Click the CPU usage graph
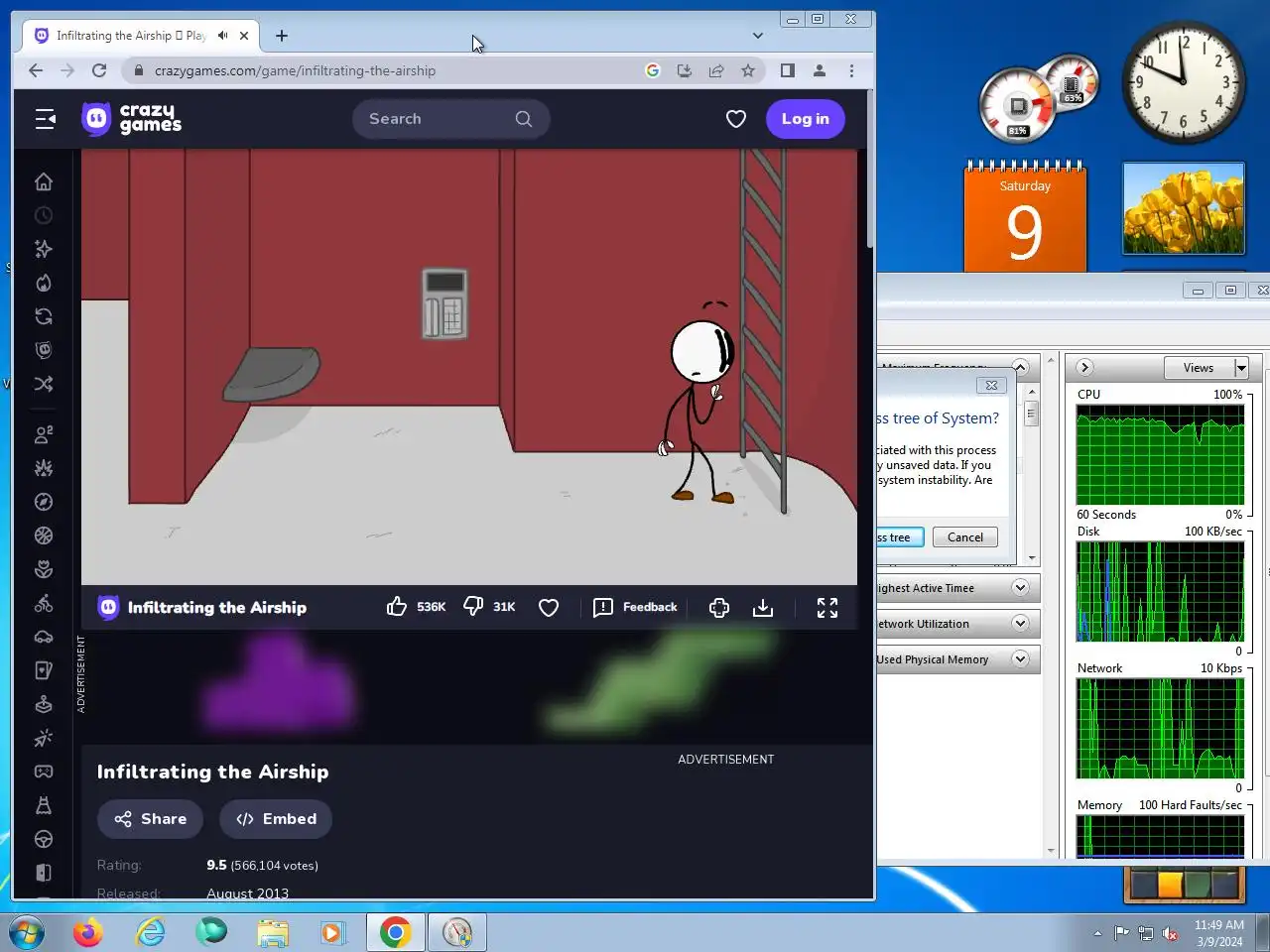 1160,455
